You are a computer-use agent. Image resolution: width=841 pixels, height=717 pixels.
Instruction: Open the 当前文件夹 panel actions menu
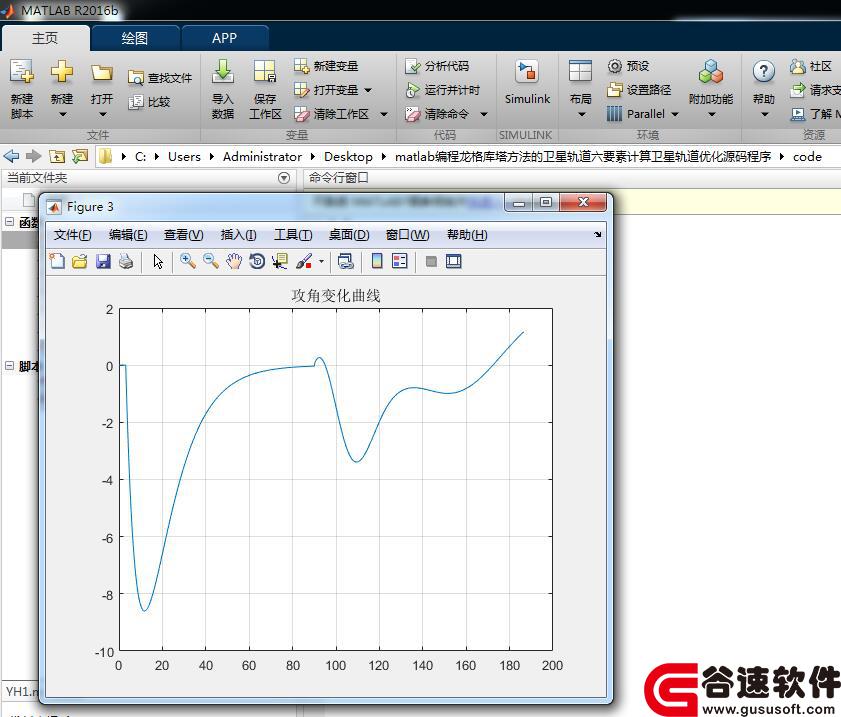click(x=284, y=178)
